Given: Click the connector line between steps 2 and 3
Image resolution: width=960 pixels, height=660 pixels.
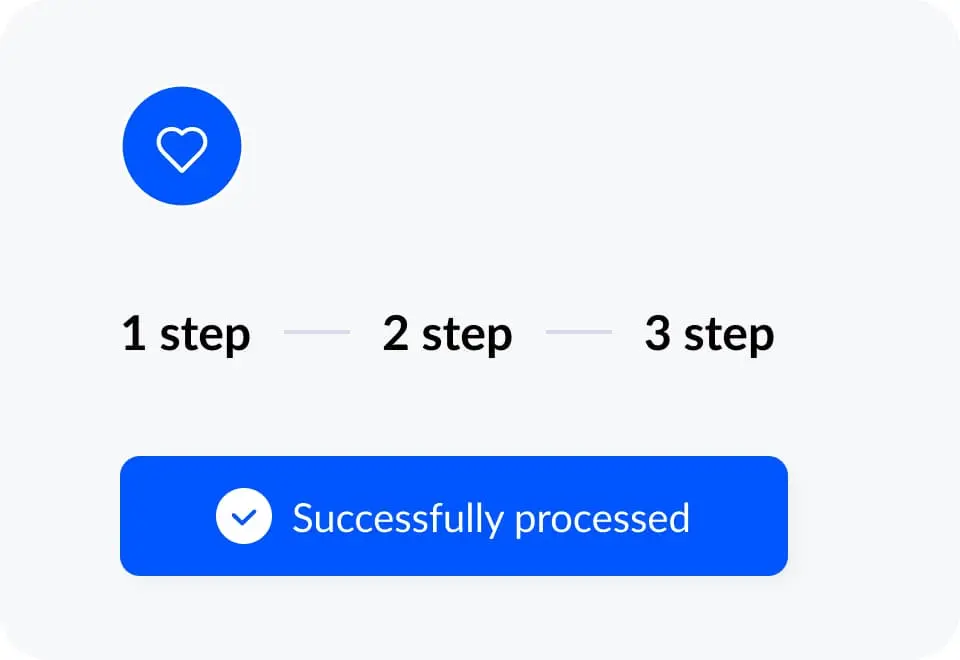Looking at the screenshot, I should (x=579, y=331).
